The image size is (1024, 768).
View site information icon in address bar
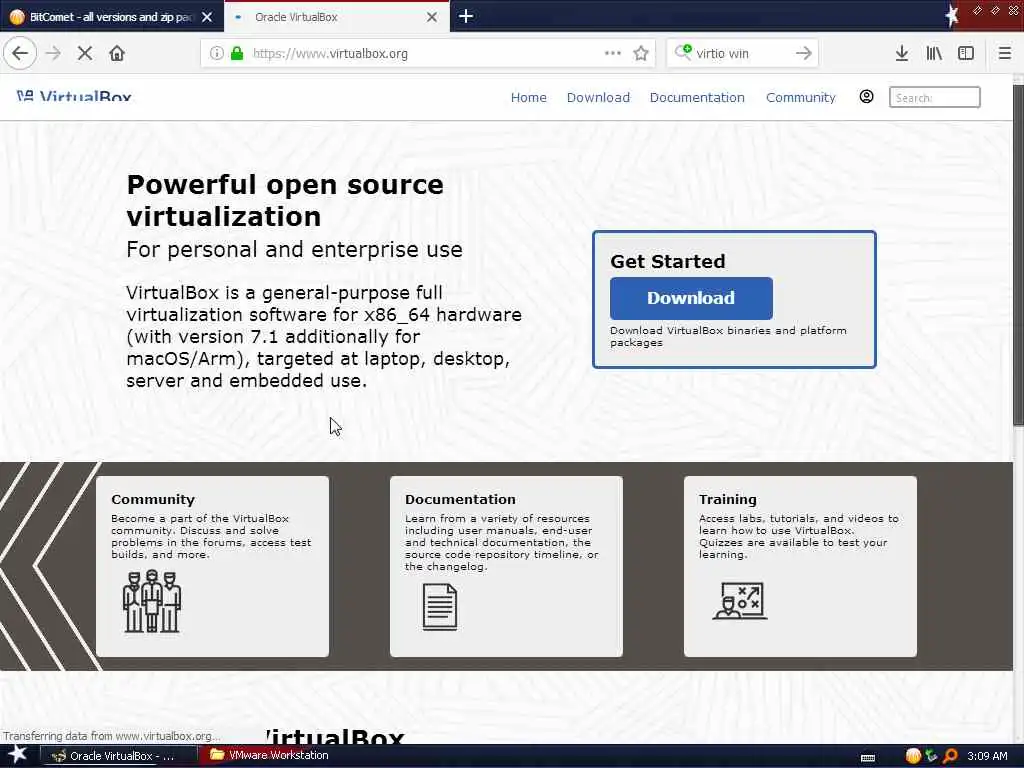[x=217, y=53]
